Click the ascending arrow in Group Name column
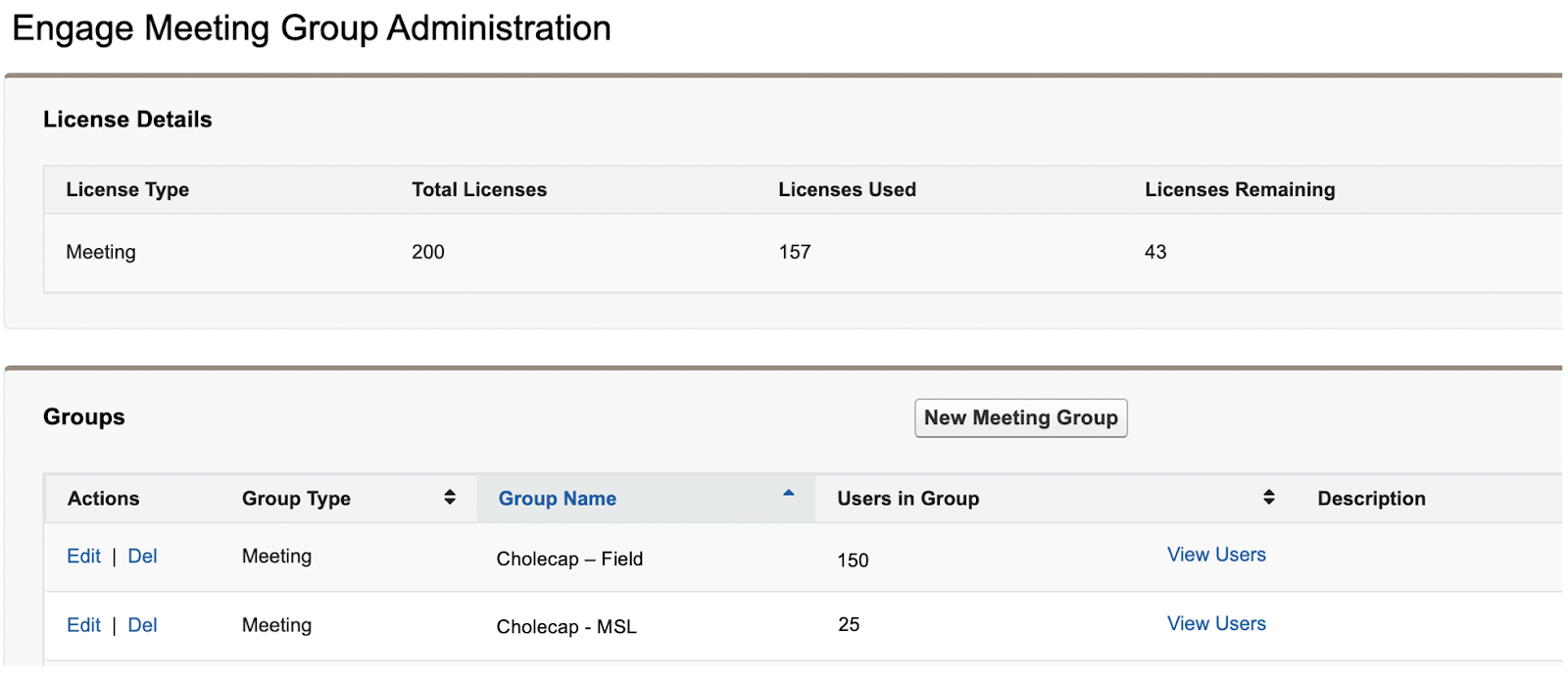Image resolution: width=1568 pixels, height=683 pixels. [x=788, y=494]
